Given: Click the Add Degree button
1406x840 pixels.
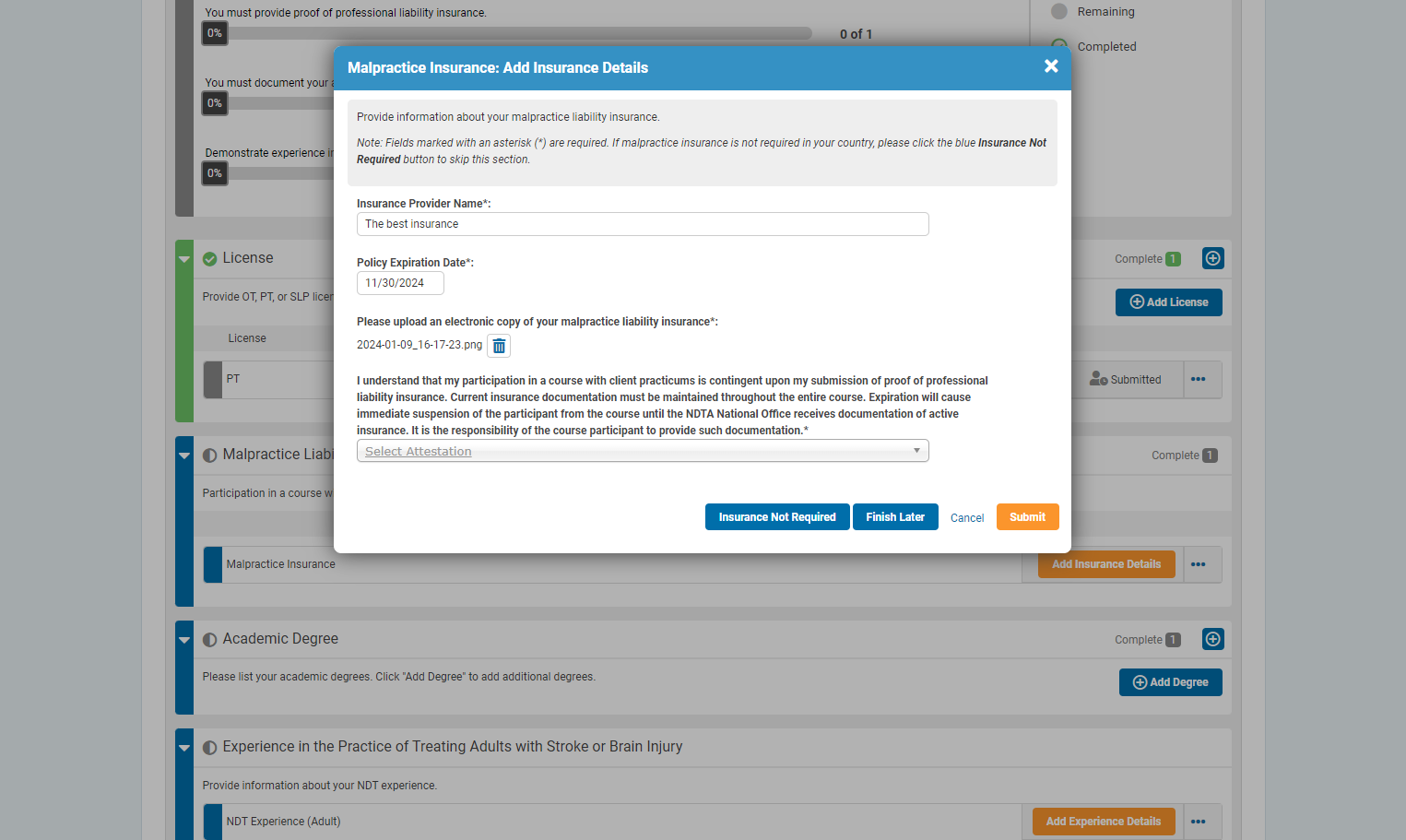Looking at the screenshot, I should [x=1170, y=682].
